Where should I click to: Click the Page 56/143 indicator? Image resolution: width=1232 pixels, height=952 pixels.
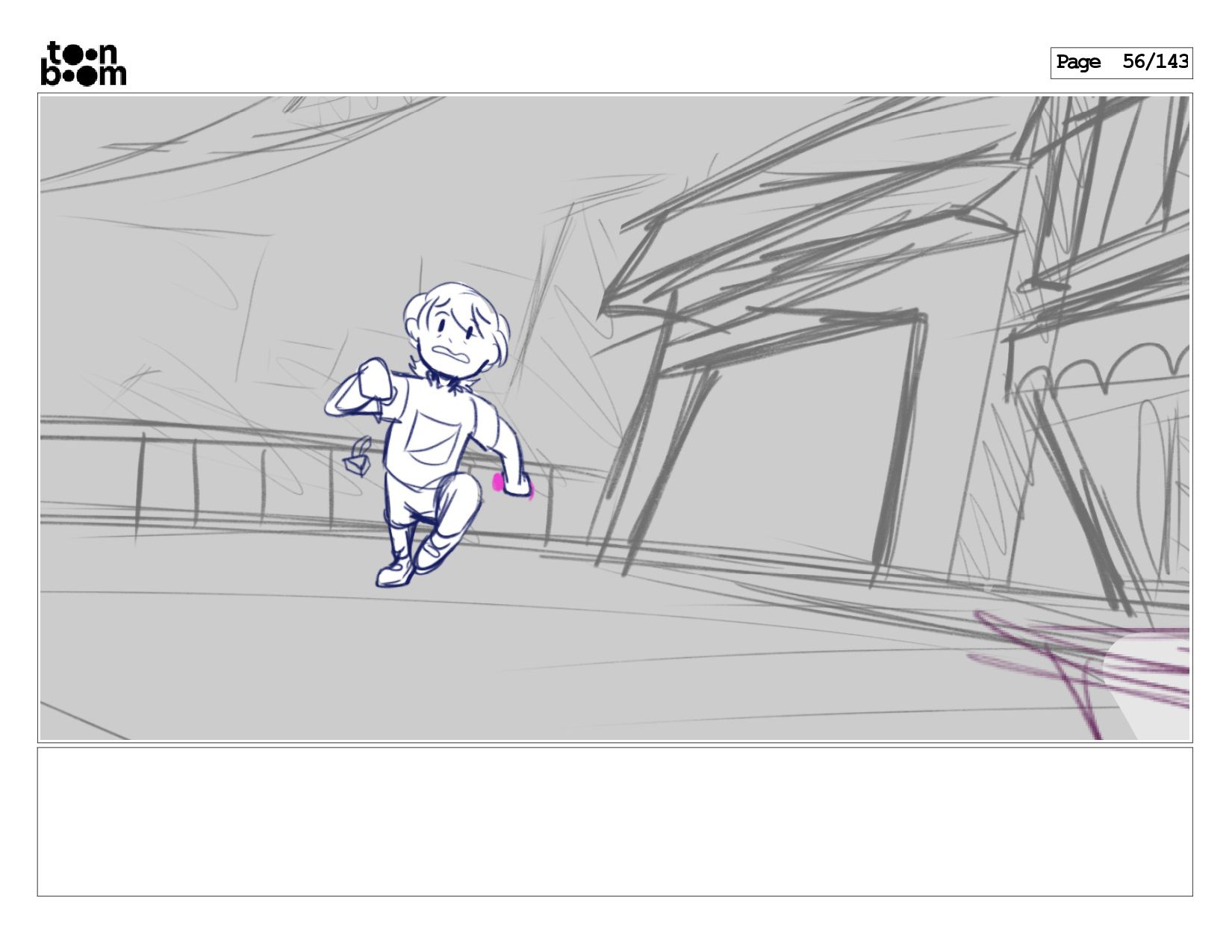pyautogui.click(x=1121, y=63)
